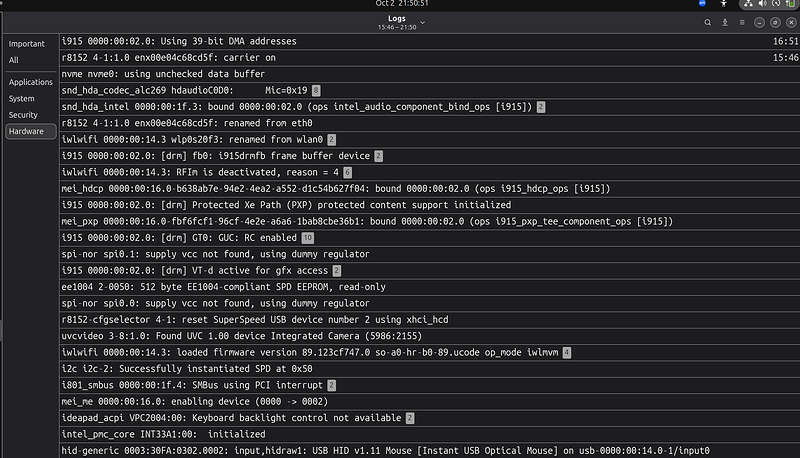Expand badge on SMBus using PCI interrupt row
Screen dimensions: 800x458
pos(332,386)
